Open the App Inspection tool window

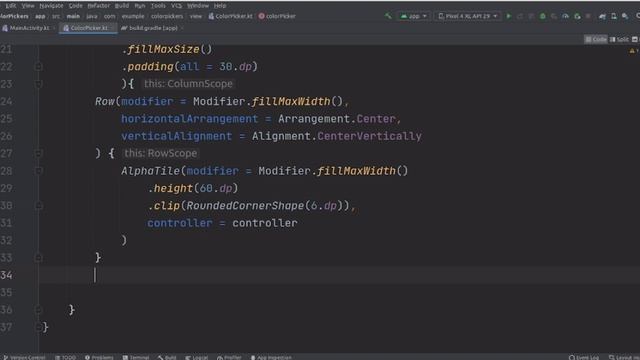coord(271,357)
